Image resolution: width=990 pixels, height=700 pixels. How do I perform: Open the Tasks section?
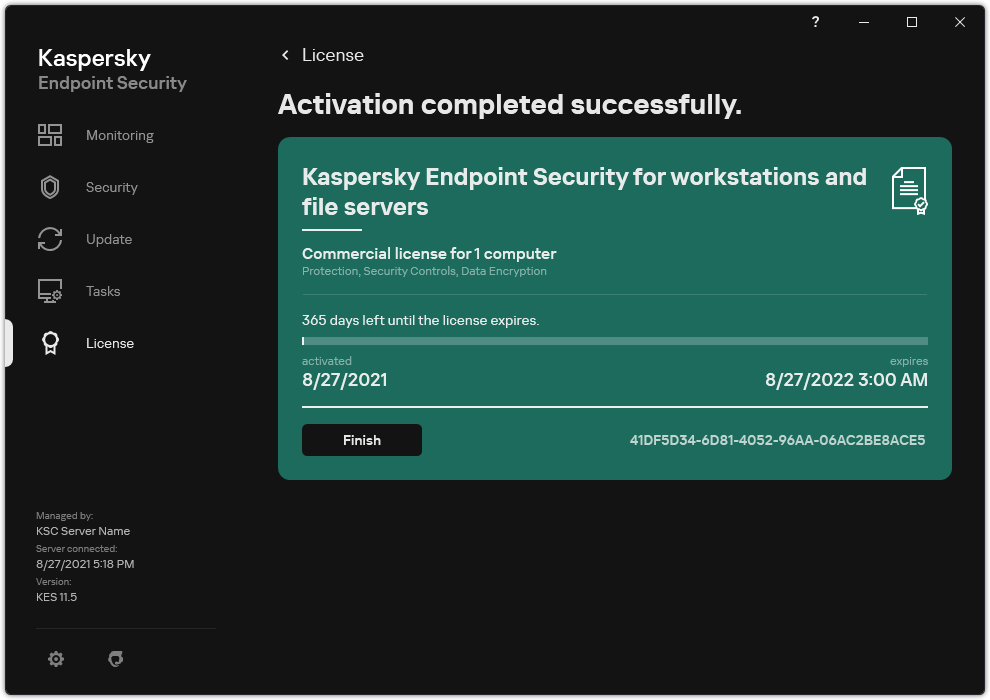click(x=103, y=291)
